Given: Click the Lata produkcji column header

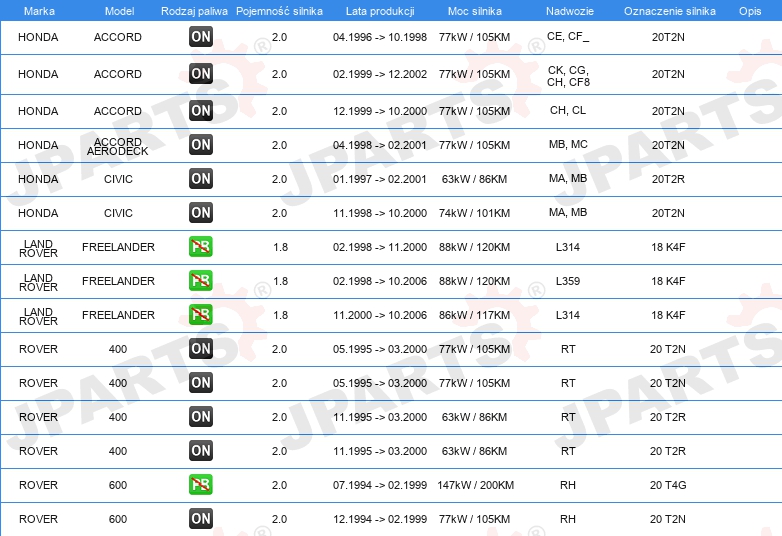Looking at the screenshot, I should click(x=380, y=11).
